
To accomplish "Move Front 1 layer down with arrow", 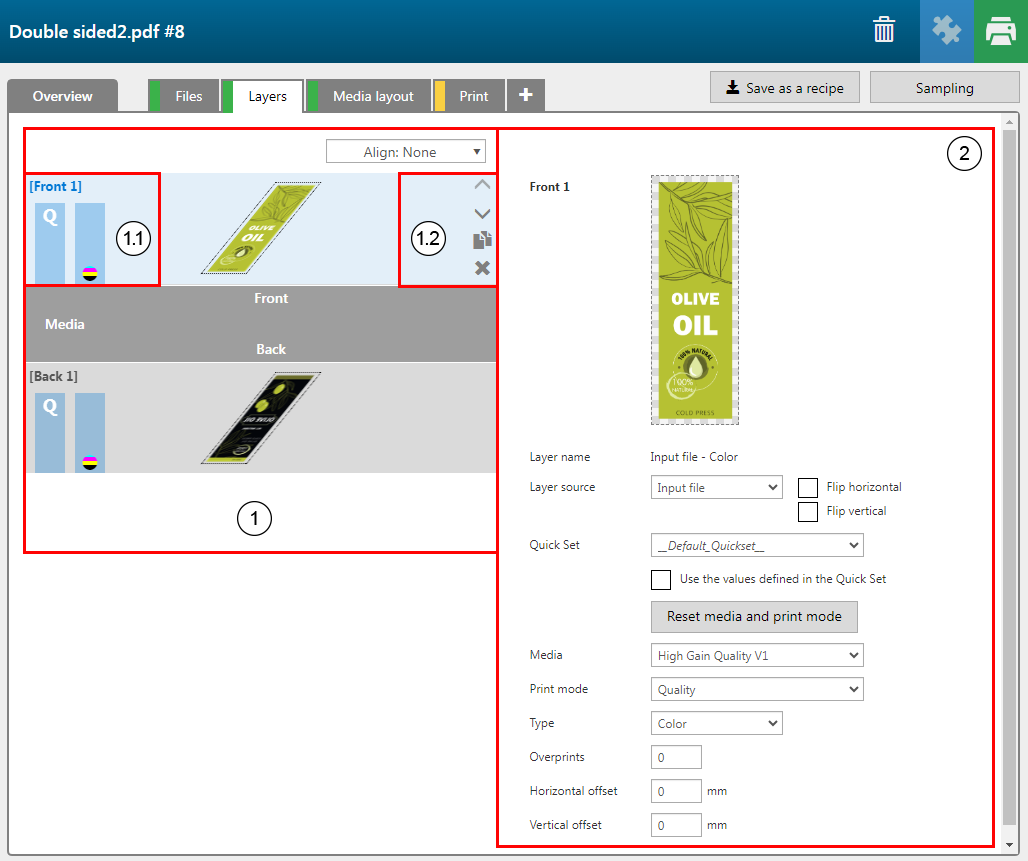I will pos(482,213).
